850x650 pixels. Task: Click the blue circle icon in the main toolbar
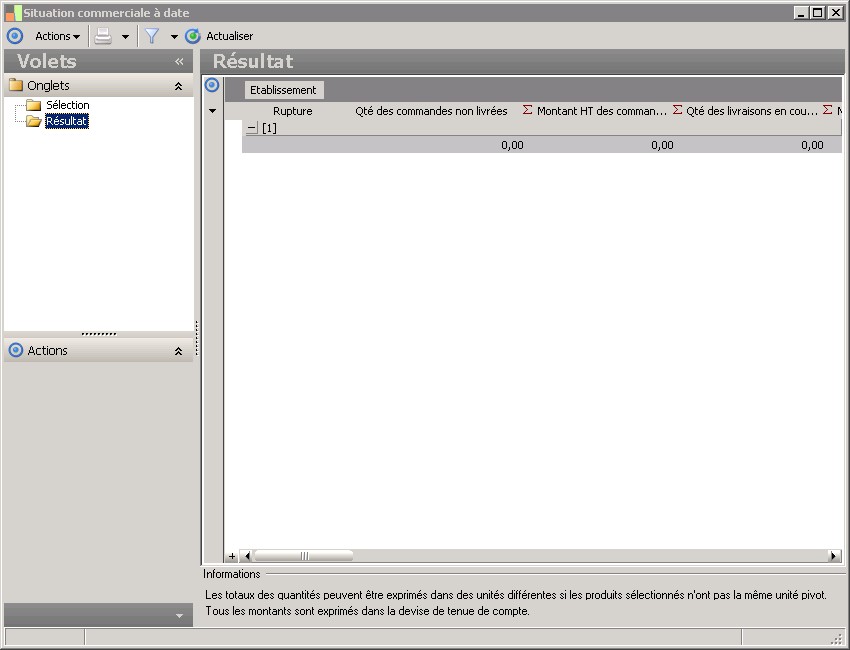[x=14, y=36]
